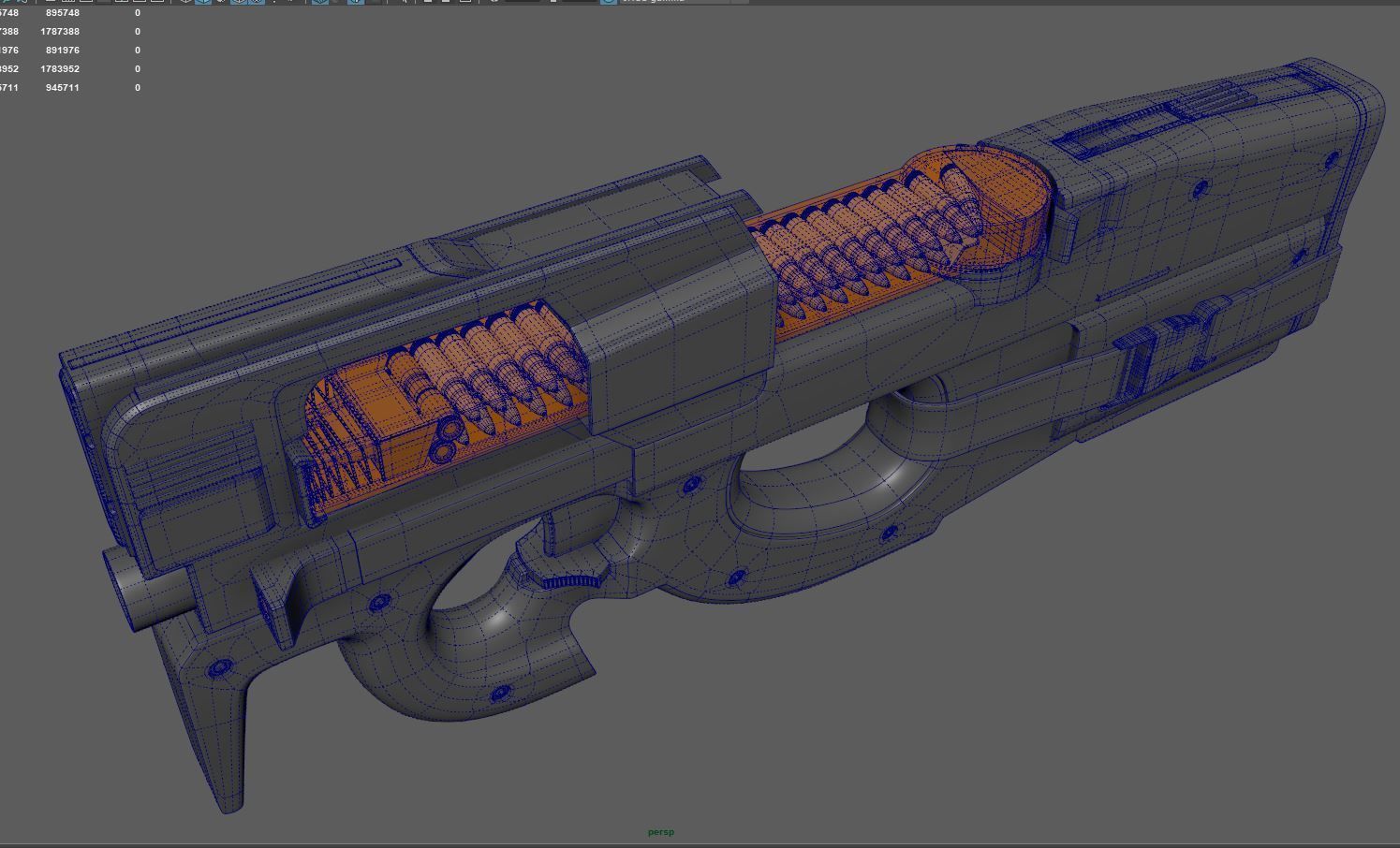Click the 895748 value in the heads-up display
Screen dimensions: 1400x848
pos(62,13)
